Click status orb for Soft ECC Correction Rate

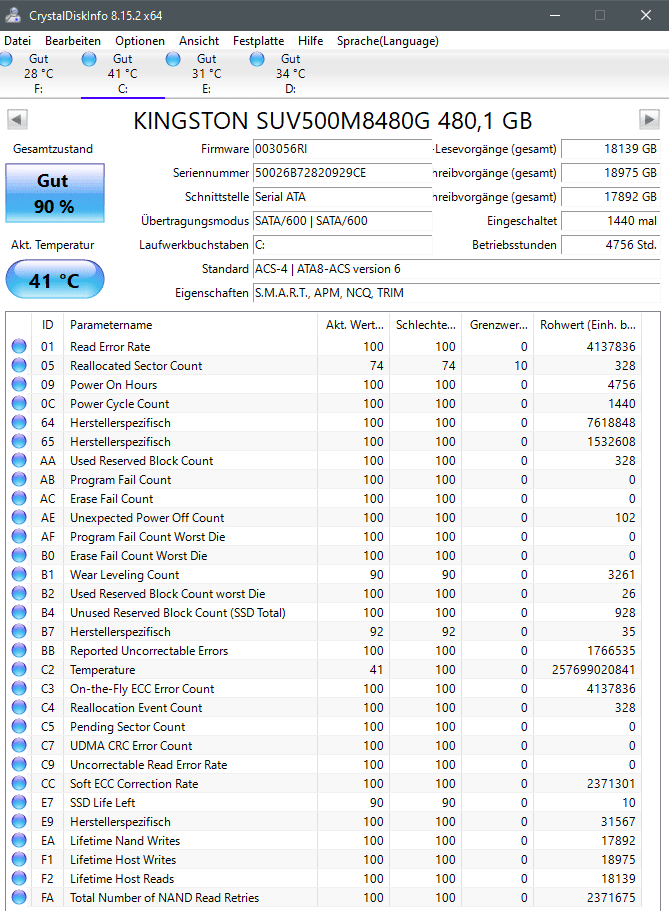19,783
